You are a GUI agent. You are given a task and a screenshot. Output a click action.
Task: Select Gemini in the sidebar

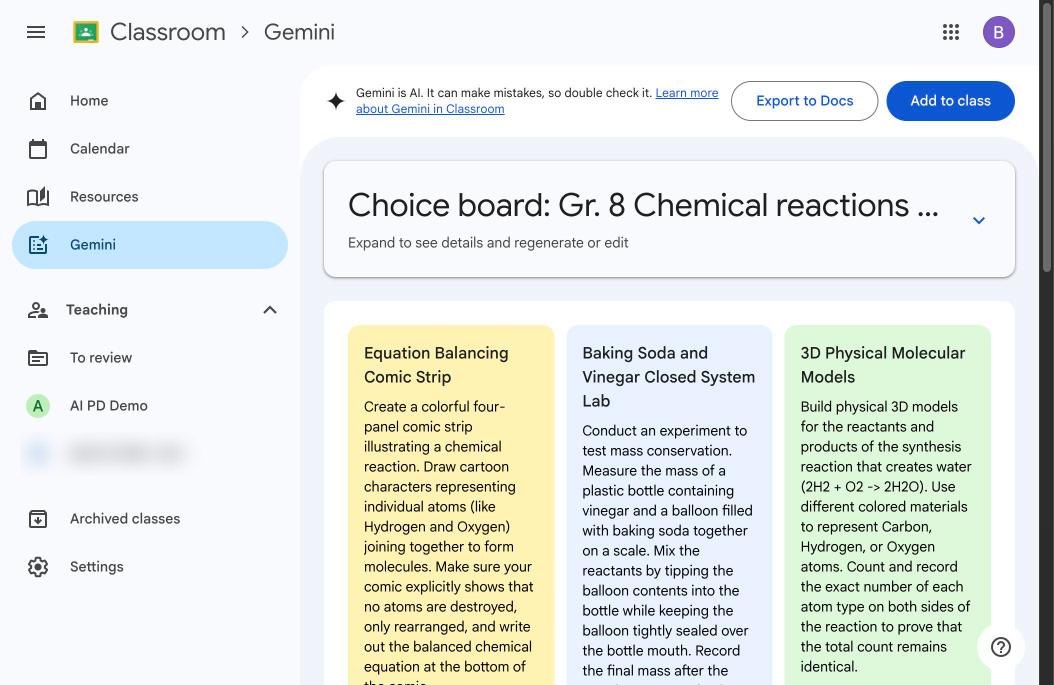click(x=149, y=245)
